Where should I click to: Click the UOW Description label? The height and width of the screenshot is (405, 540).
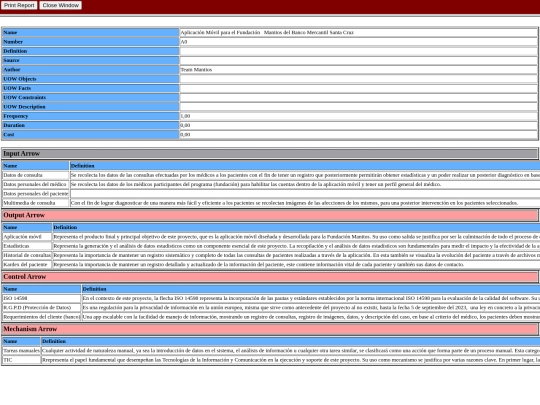91,107
